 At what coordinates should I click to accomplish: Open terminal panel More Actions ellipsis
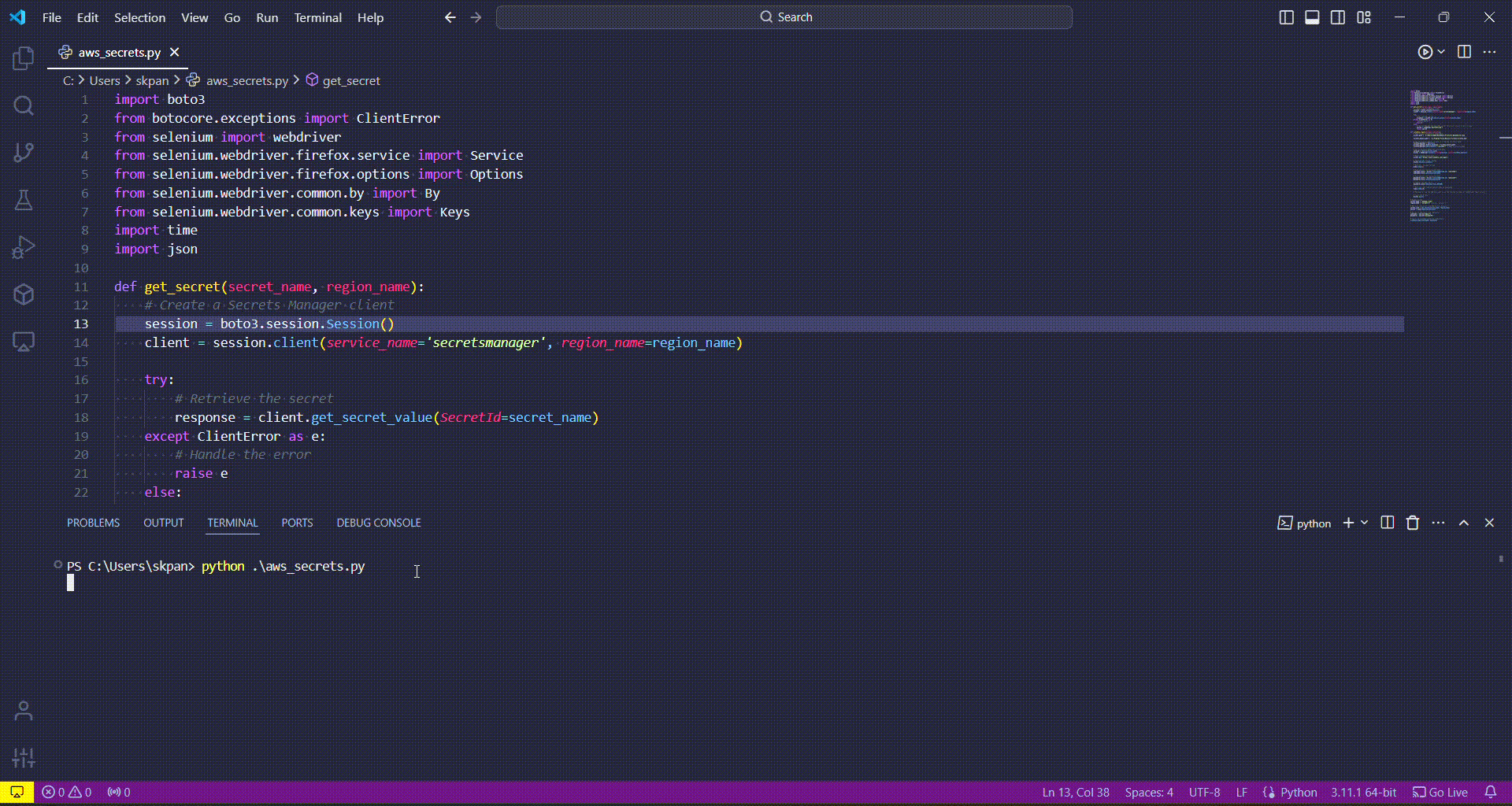coord(1438,523)
